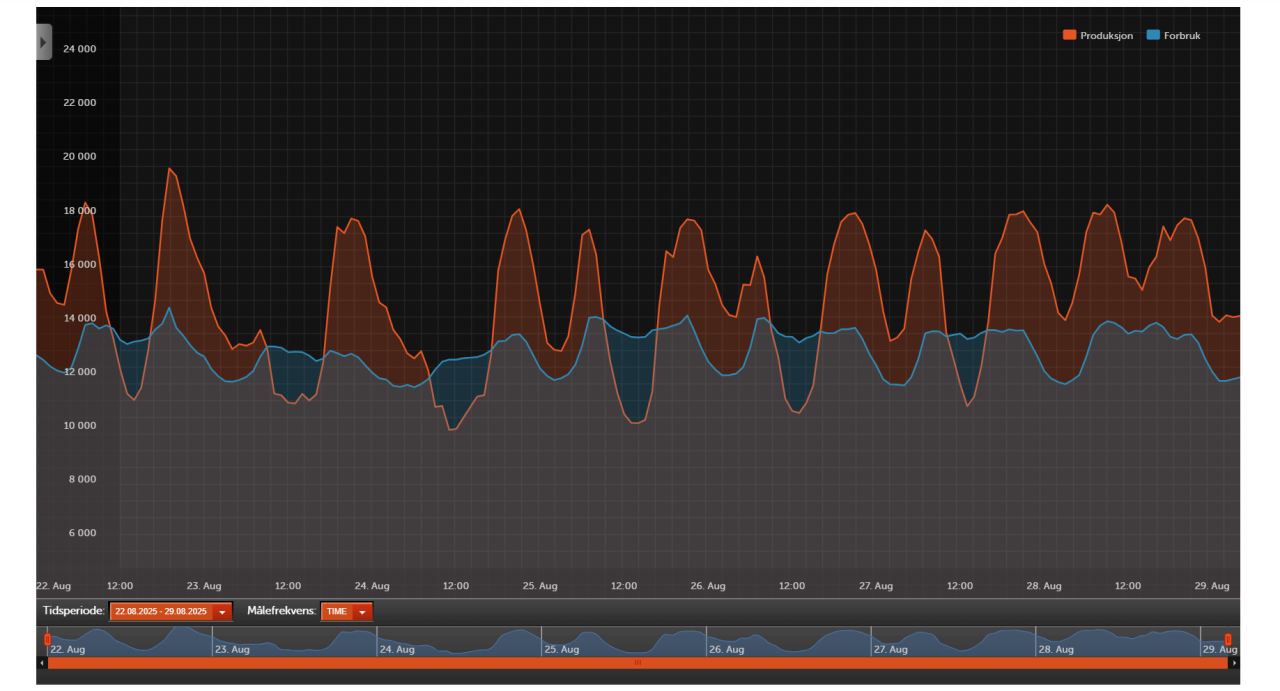Click the blue Forbruk legend swatch
This screenshot has width=1280, height=691.
[x=1153, y=35]
